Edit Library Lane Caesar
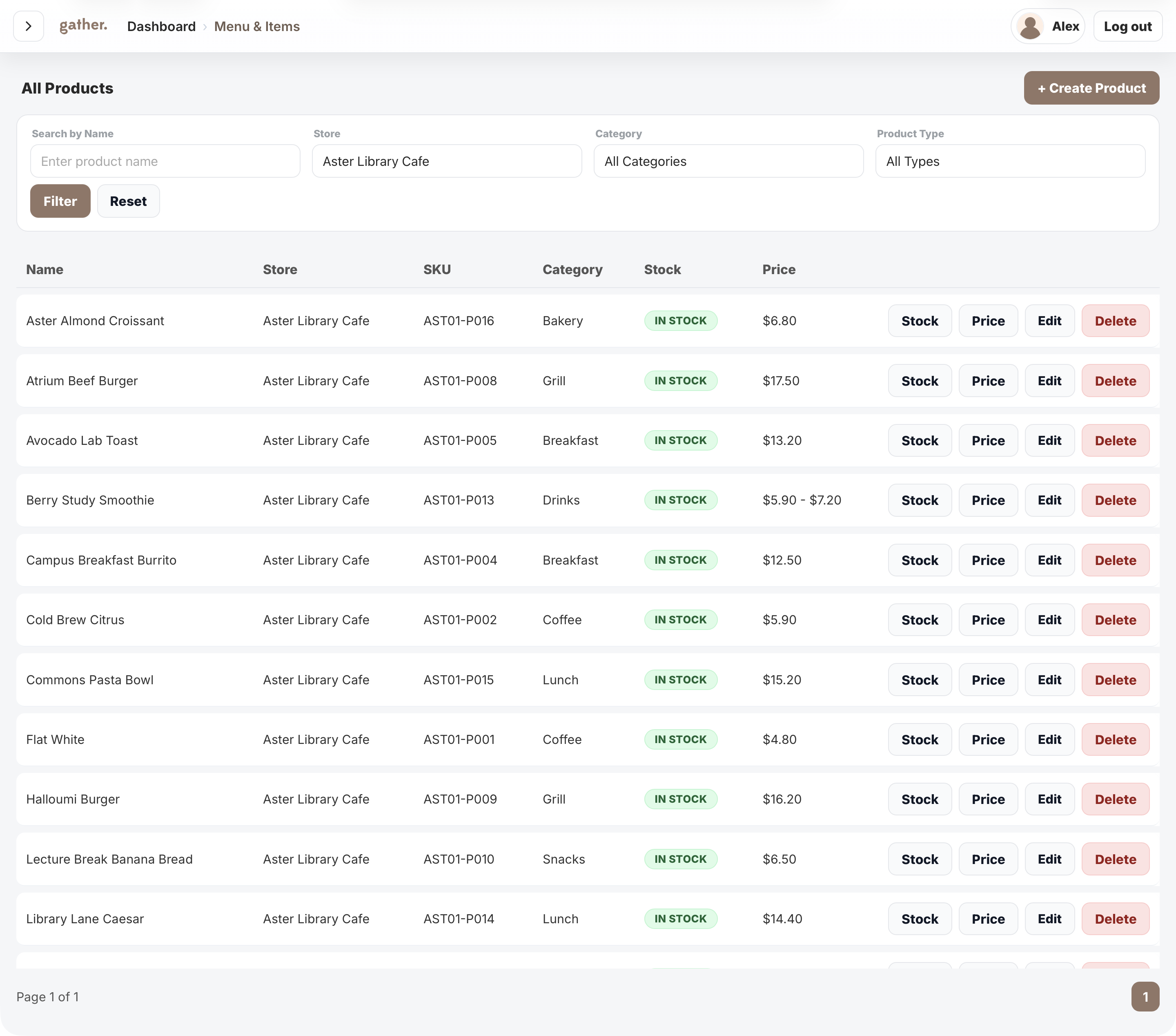This screenshot has width=1176, height=1036. (x=1049, y=920)
